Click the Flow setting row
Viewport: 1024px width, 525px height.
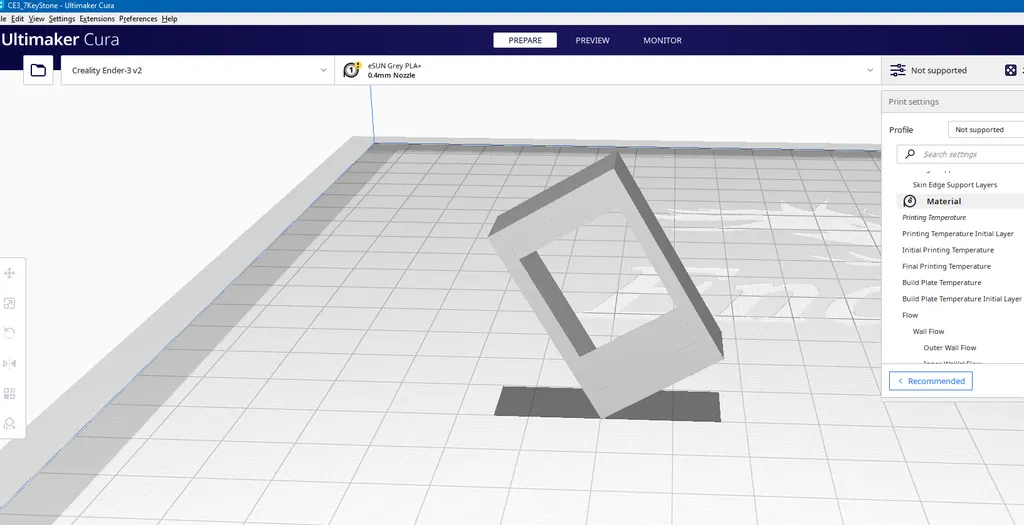[910, 315]
